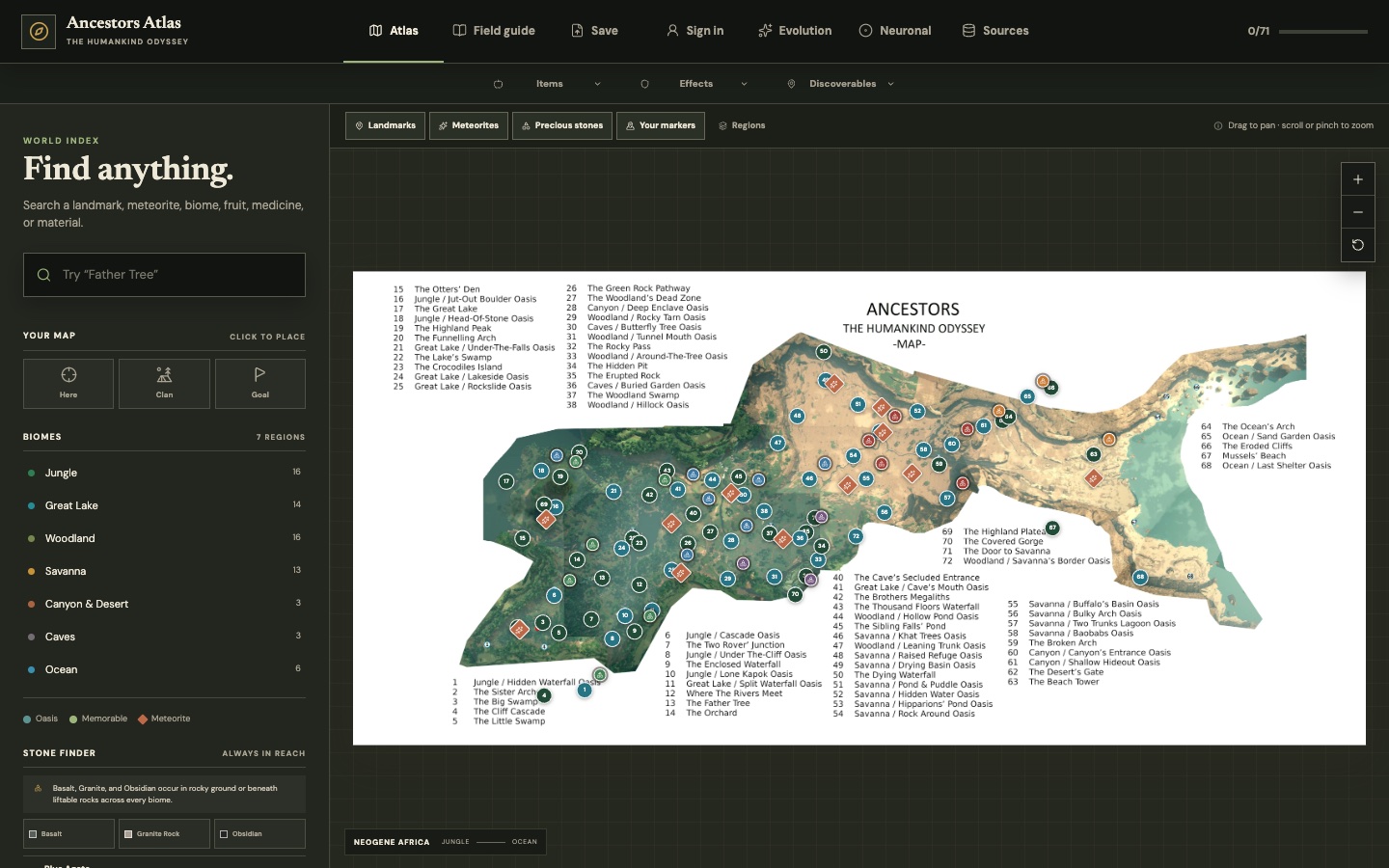The height and width of the screenshot is (868, 1389).
Task: Select the Goal flag marker button
Action: pyautogui.click(x=260, y=384)
